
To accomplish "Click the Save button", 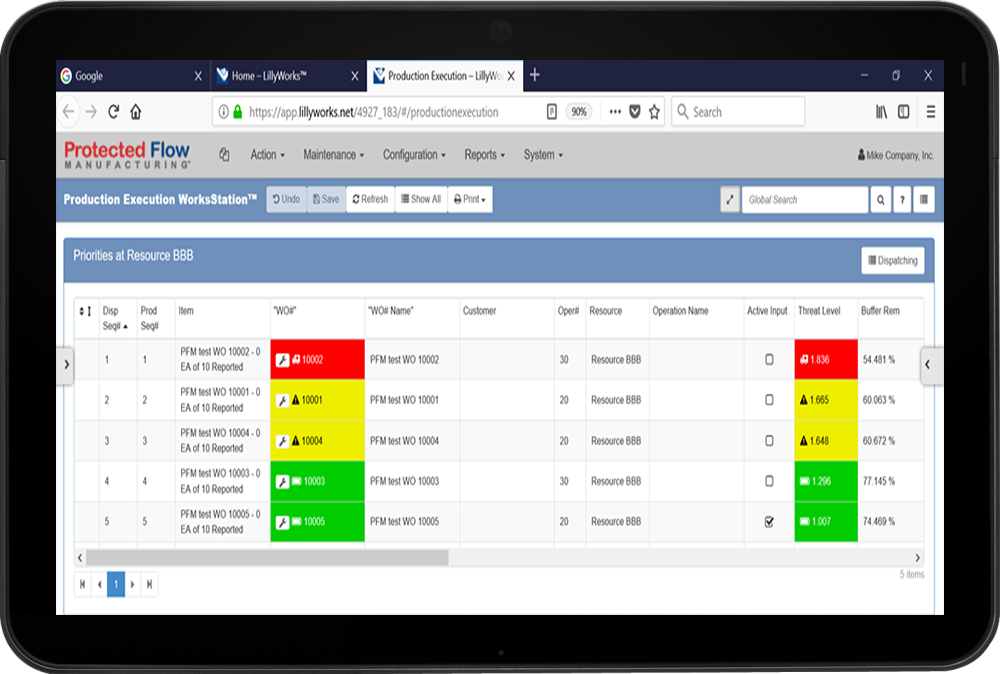I will click(327, 200).
